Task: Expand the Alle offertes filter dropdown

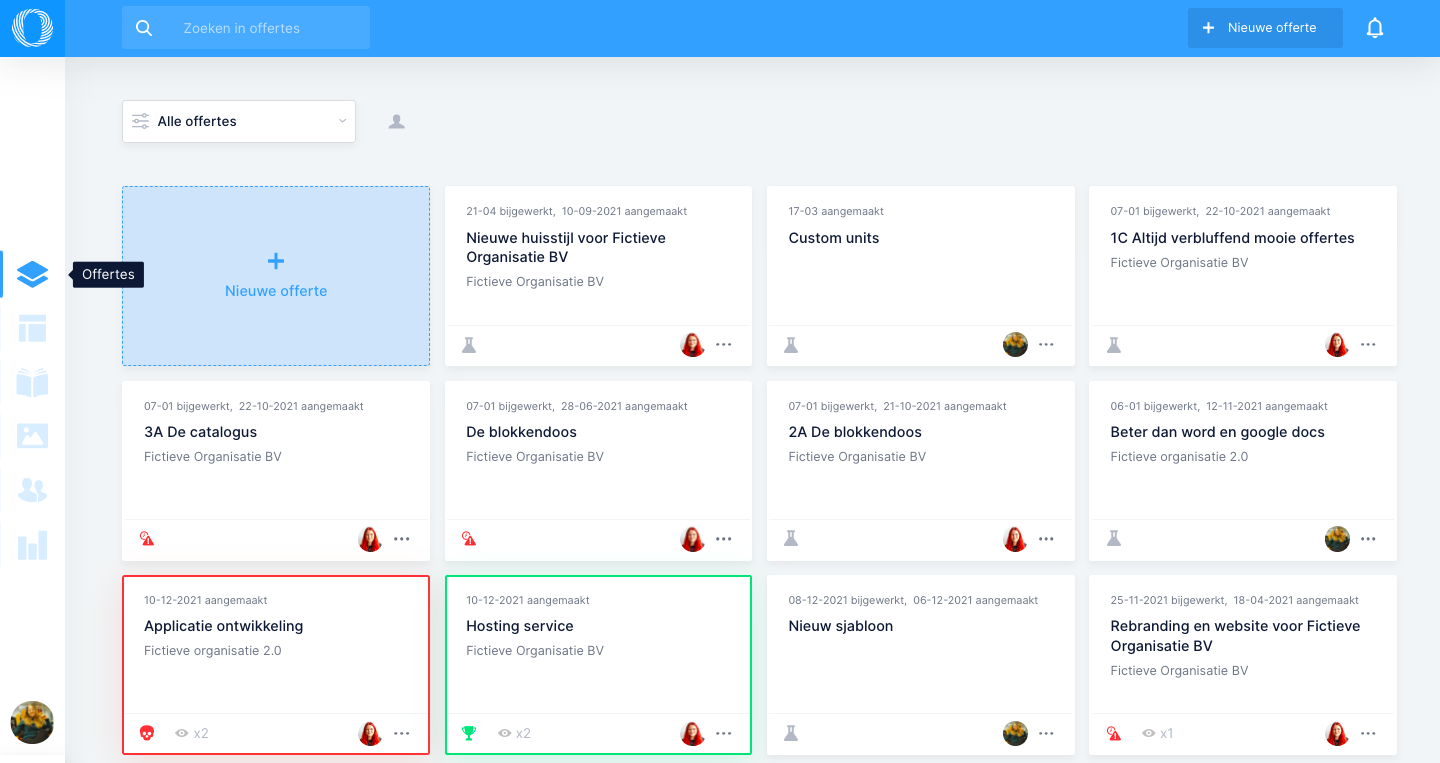Action: coord(239,121)
